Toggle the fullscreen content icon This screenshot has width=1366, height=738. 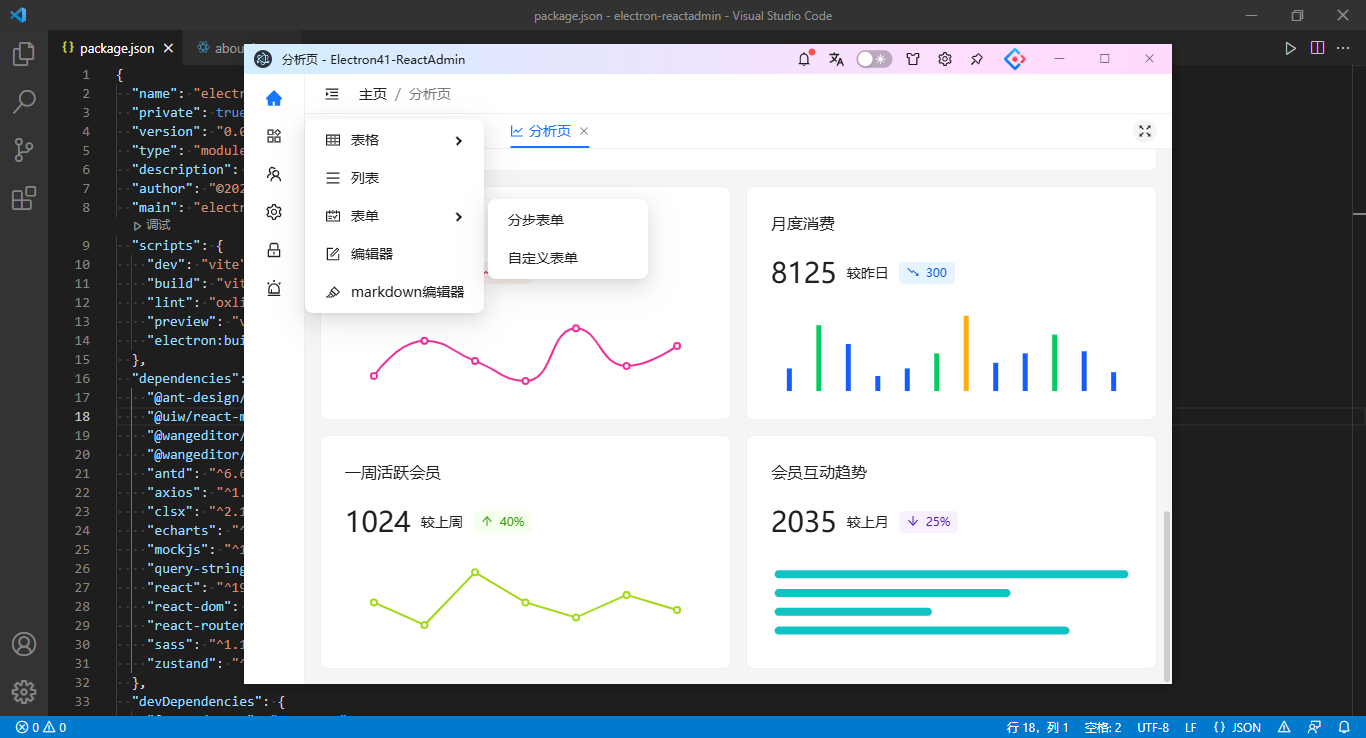click(x=1145, y=131)
